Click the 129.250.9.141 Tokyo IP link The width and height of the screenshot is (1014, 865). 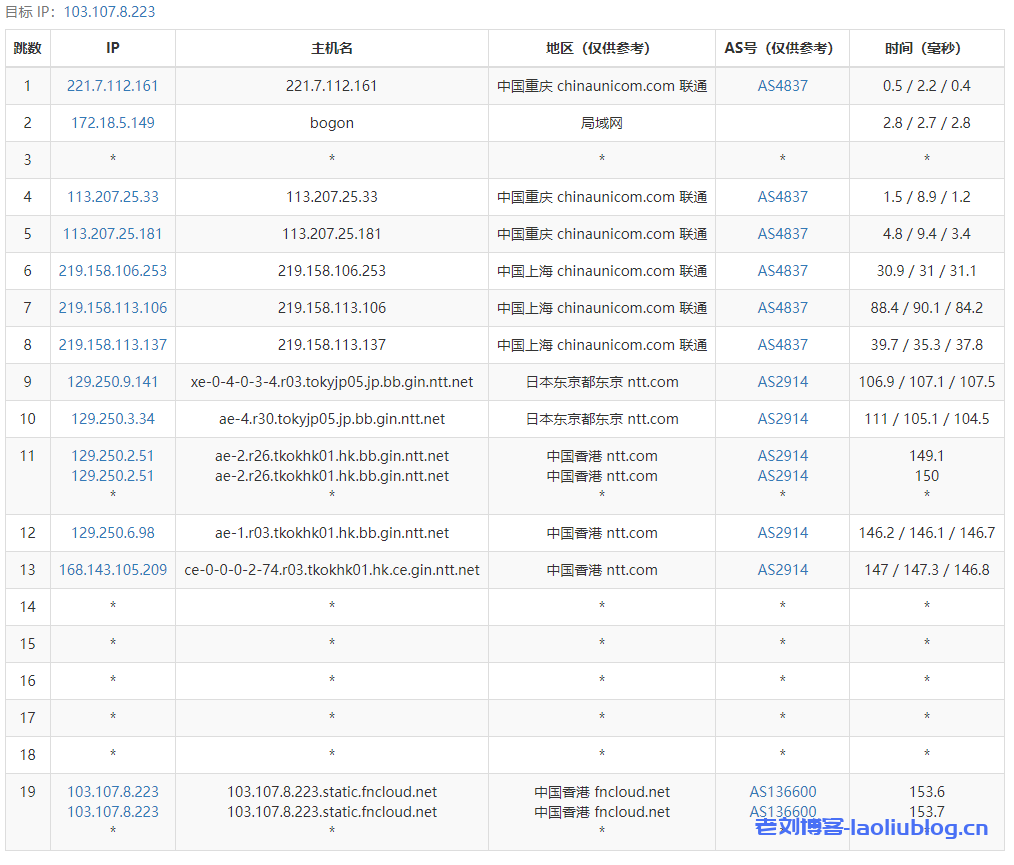tap(113, 382)
